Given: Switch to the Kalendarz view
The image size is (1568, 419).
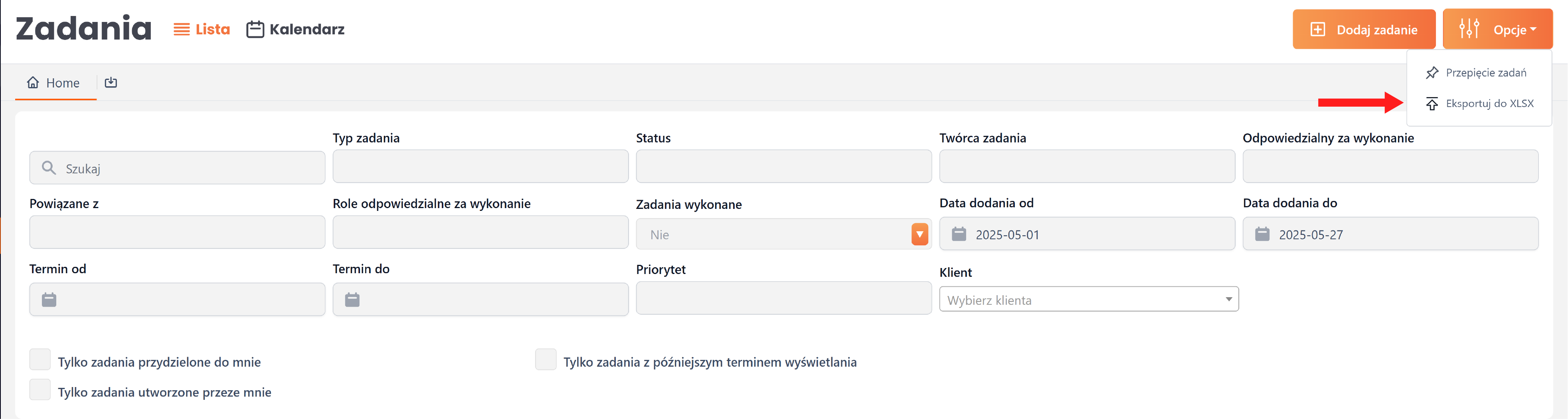Looking at the screenshot, I should [x=296, y=29].
